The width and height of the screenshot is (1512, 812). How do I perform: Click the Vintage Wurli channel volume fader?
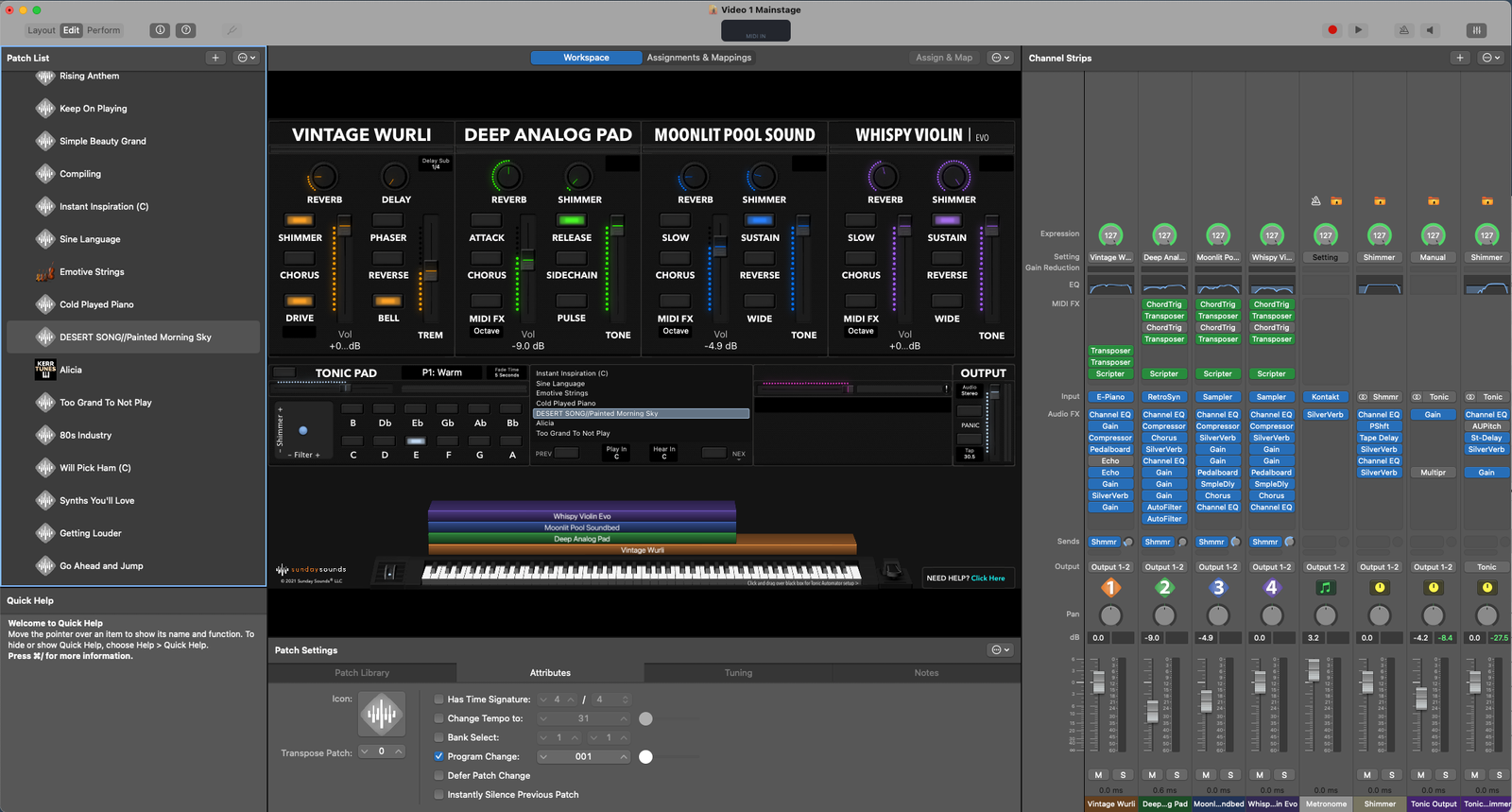[1098, 682]
